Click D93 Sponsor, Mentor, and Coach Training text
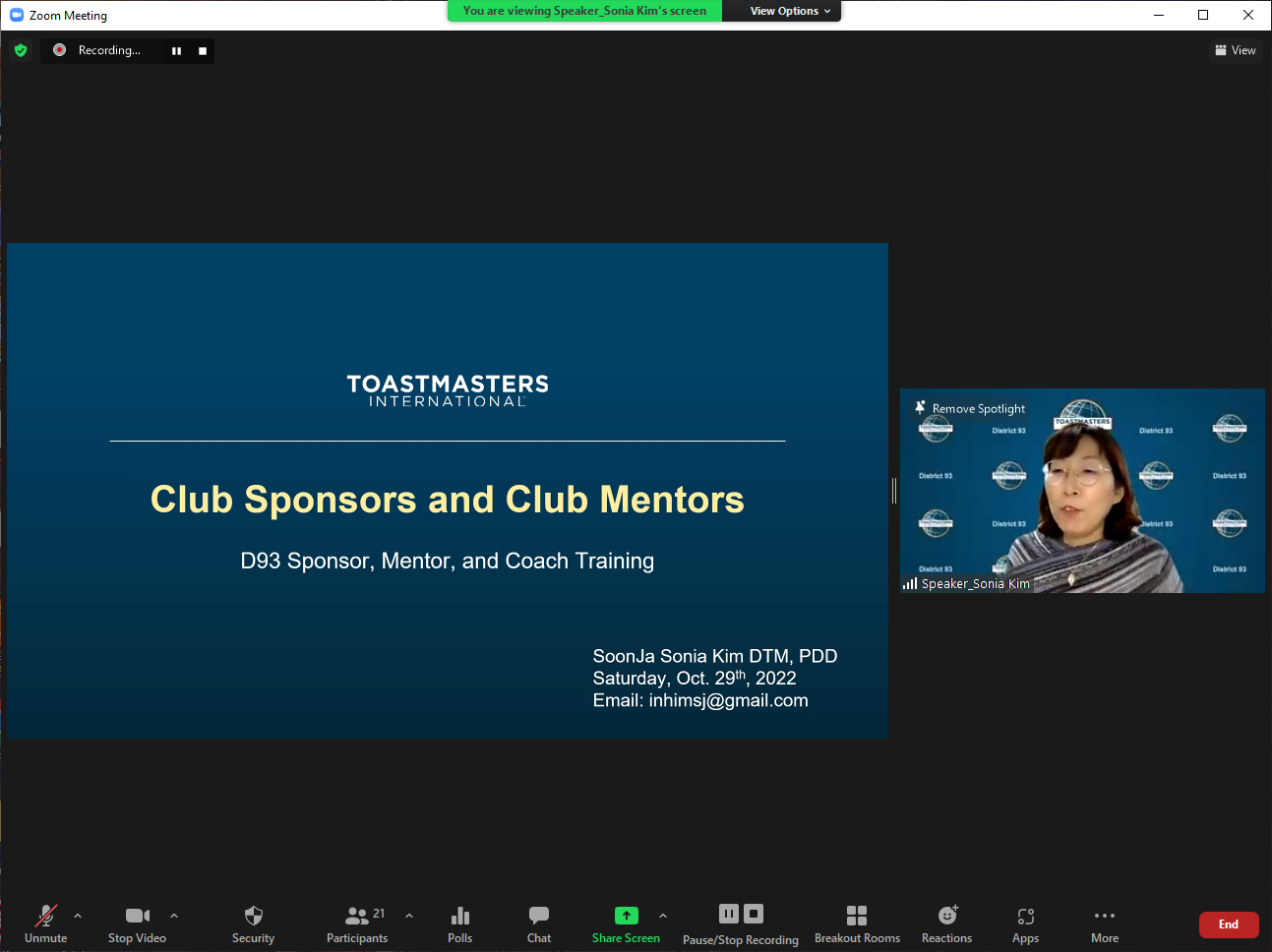Screen dimensions: 1272x952 pos(448,562)
